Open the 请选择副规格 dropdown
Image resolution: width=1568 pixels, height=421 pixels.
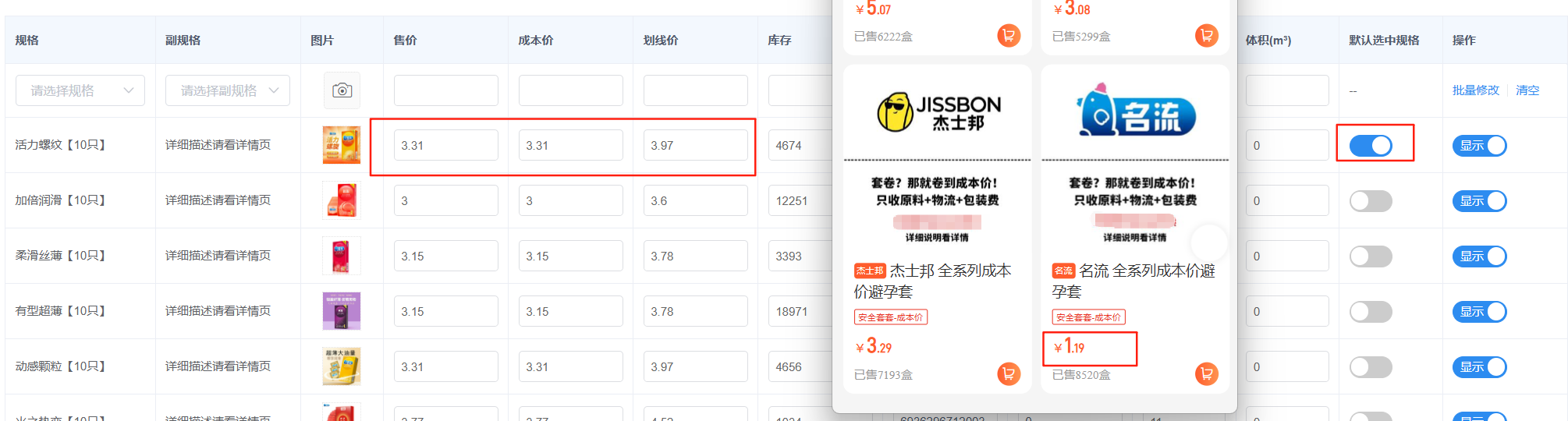pyautogui.click(x=228, y=90)
